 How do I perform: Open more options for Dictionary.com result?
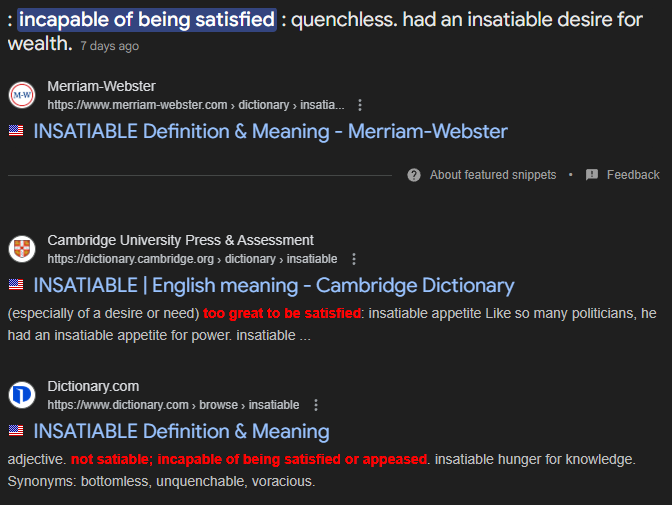coord(316,405)
